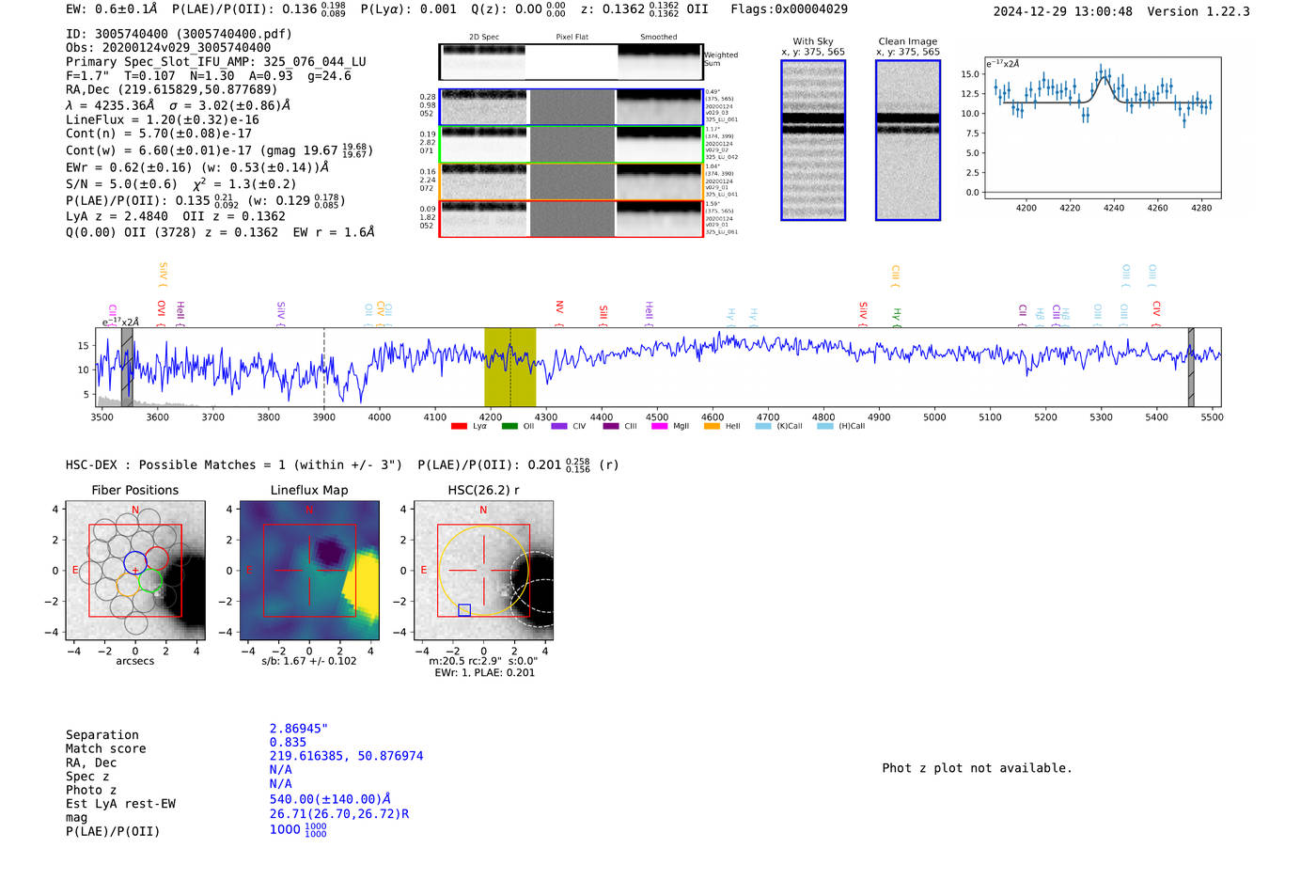Click the red Lyα legend swatch
The image size is (1316, 896).
pyautogui.click(x=459, y=426)
